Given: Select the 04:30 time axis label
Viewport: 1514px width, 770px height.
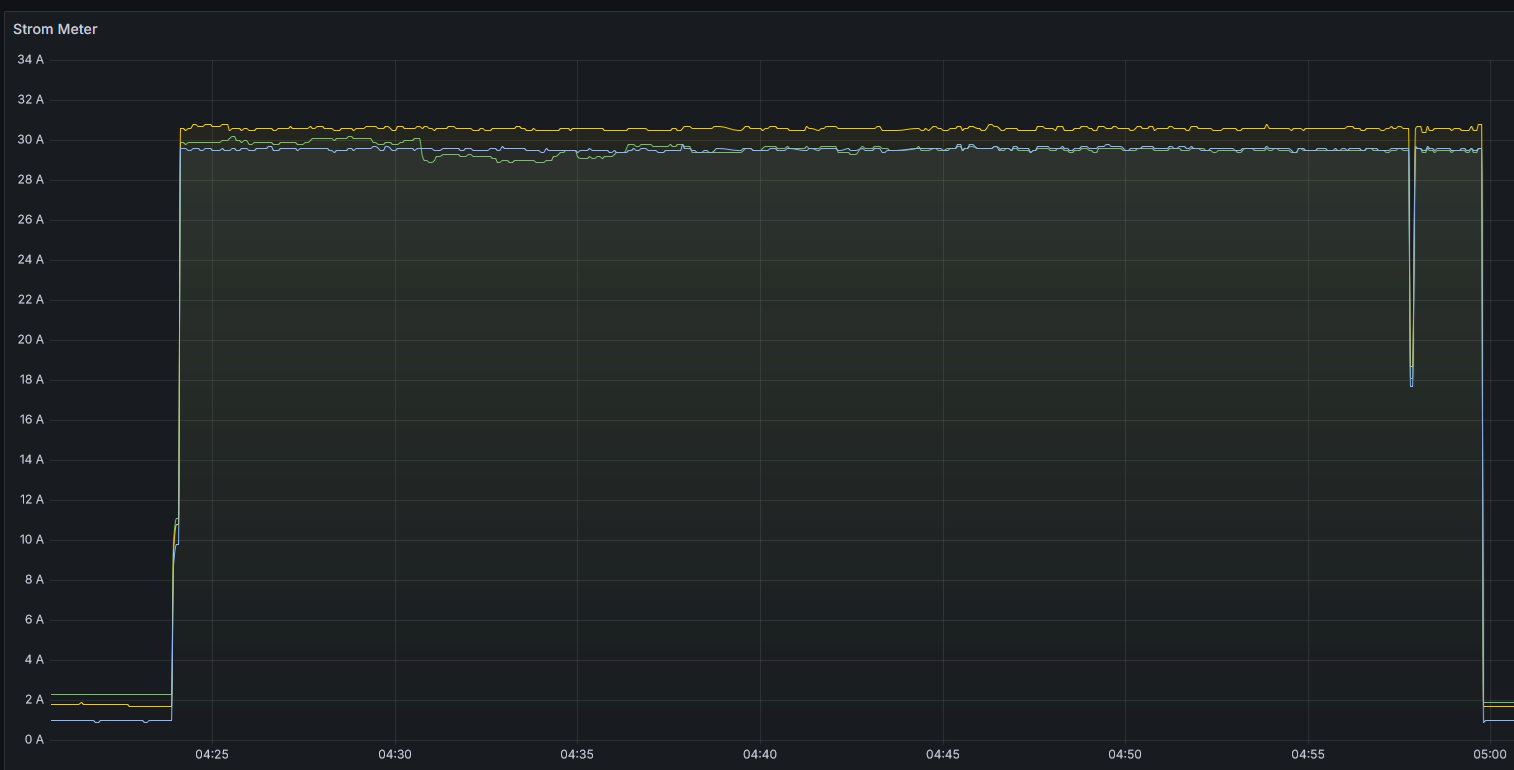Looking at the screenshot, I should 395,753.
